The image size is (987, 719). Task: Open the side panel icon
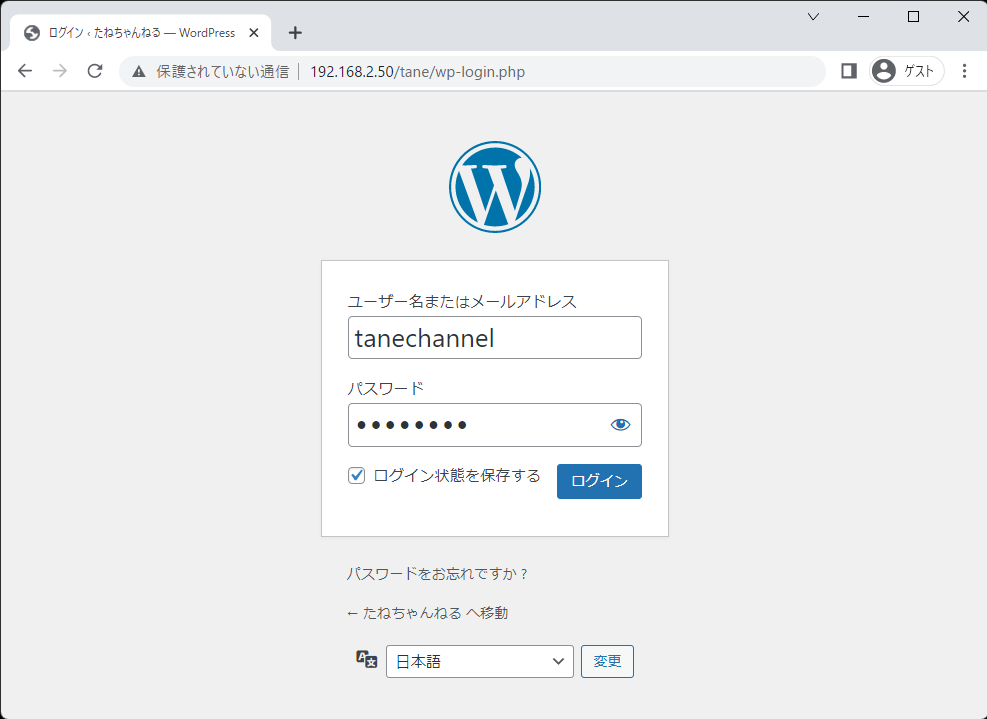click(849, 71)
